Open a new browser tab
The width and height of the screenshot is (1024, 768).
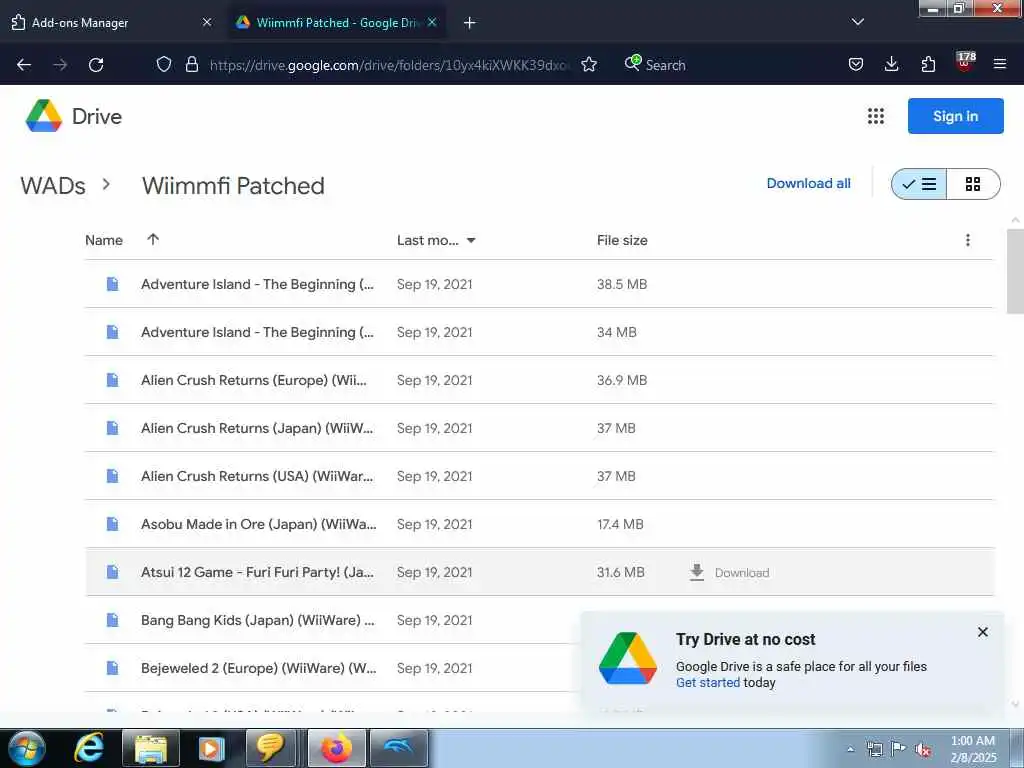[469, 23]
